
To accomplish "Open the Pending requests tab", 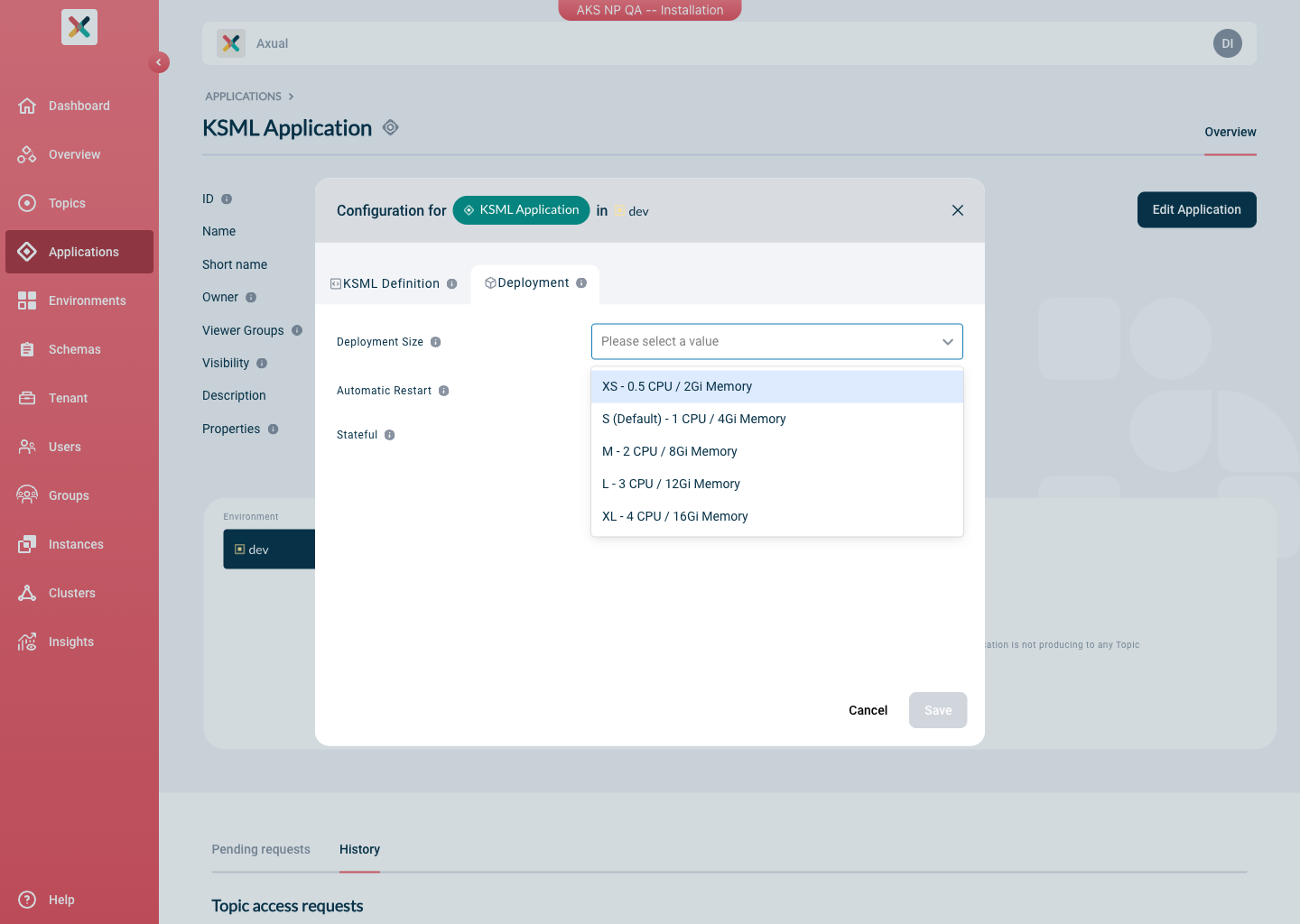I will (x=261, y=849).
